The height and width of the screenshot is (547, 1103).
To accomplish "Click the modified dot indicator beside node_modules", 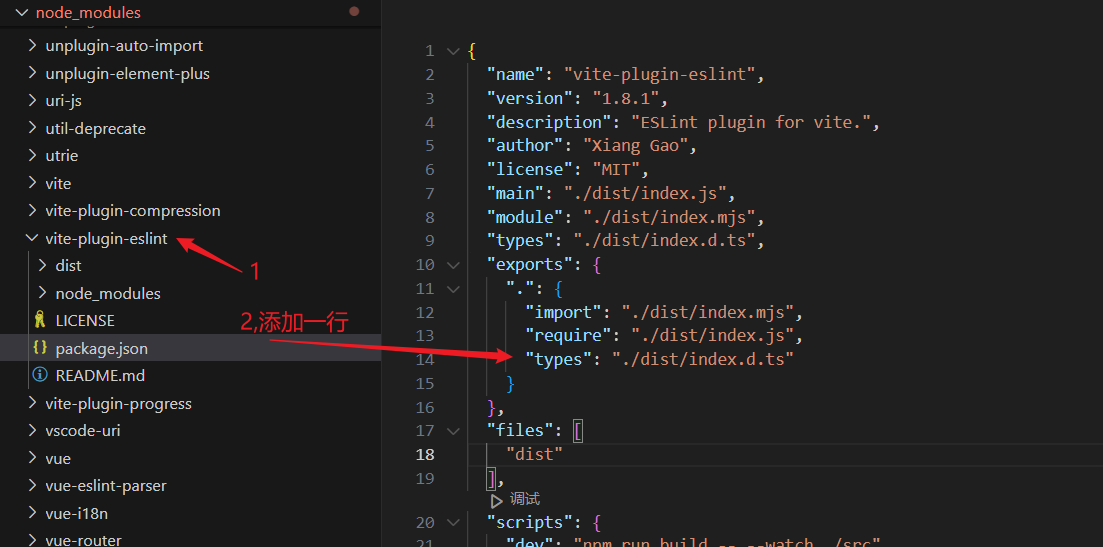I will [354, 12].
